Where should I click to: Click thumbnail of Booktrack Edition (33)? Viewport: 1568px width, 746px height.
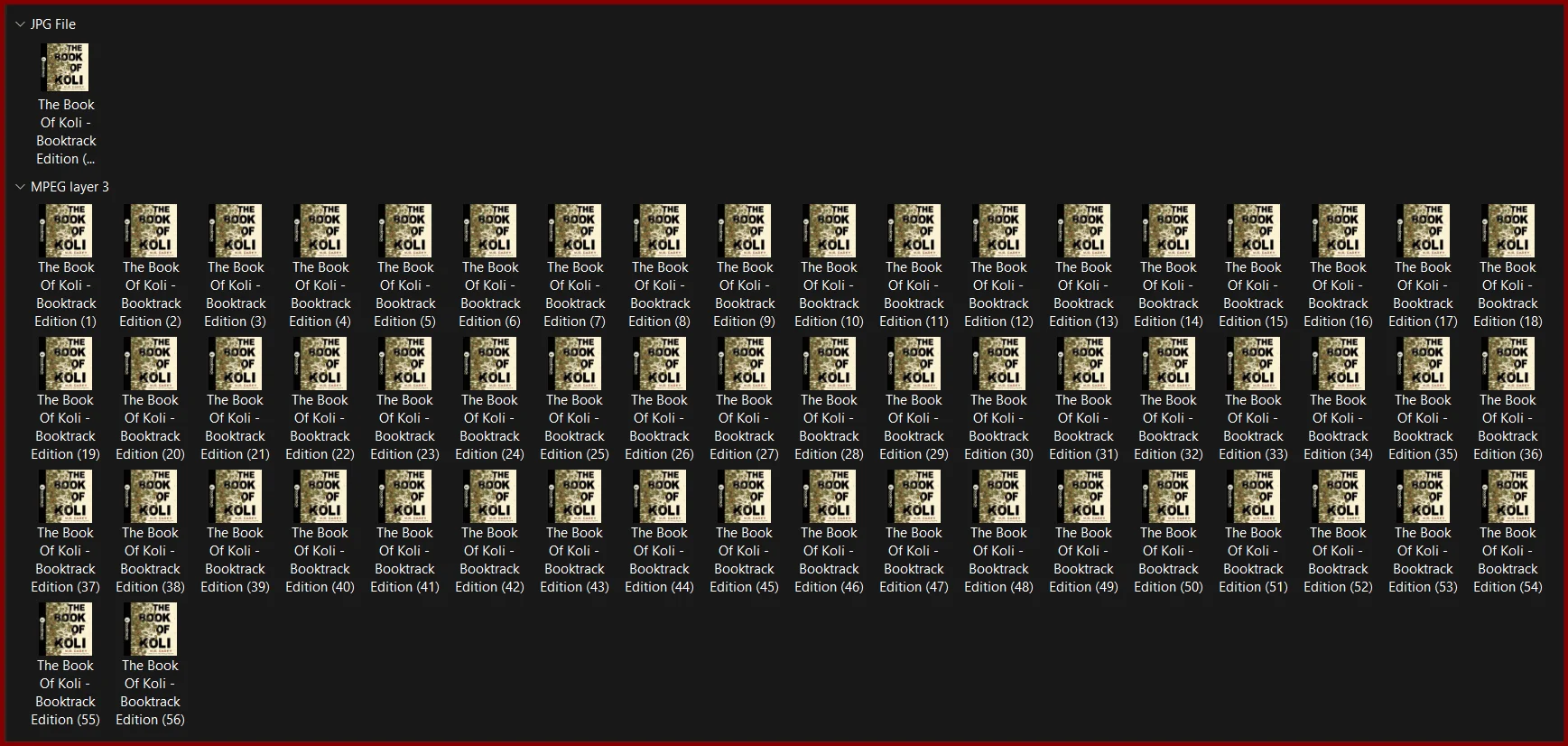click(x=1254, y=363)
